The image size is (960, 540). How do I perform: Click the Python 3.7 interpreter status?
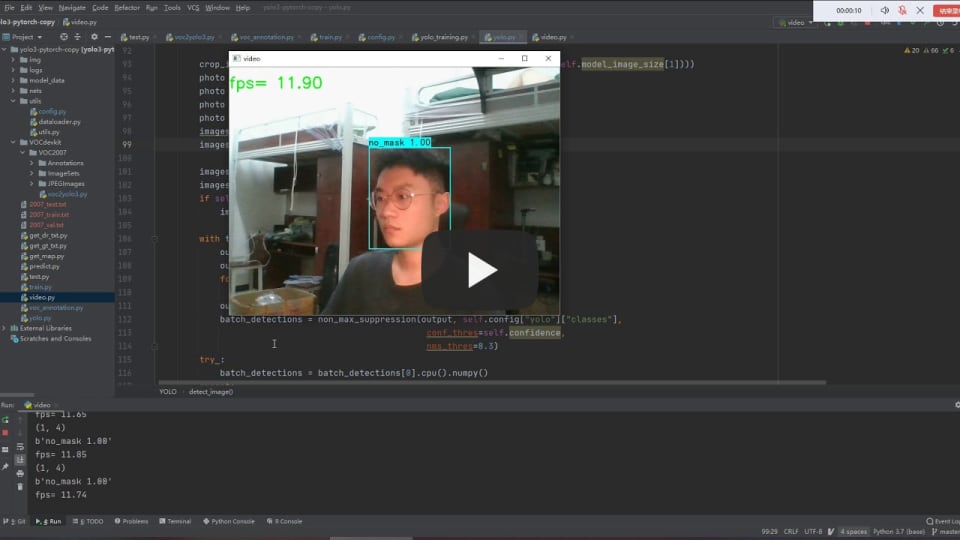coord(899,532)
